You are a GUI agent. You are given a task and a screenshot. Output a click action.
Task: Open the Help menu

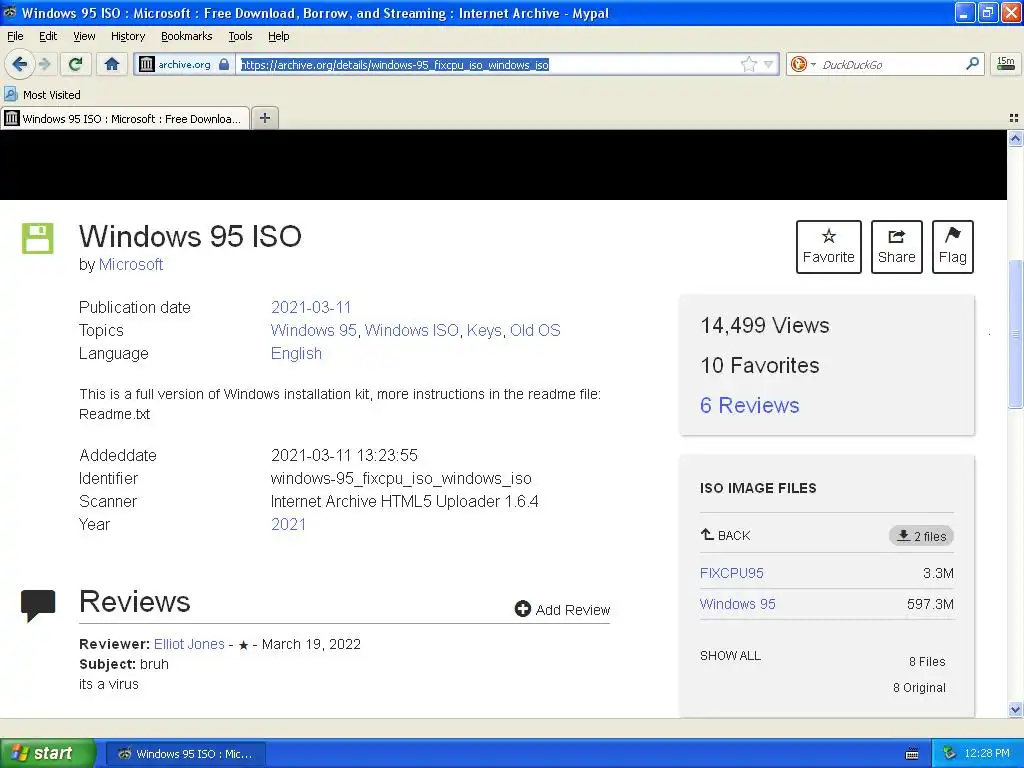[x=278, y=36]
